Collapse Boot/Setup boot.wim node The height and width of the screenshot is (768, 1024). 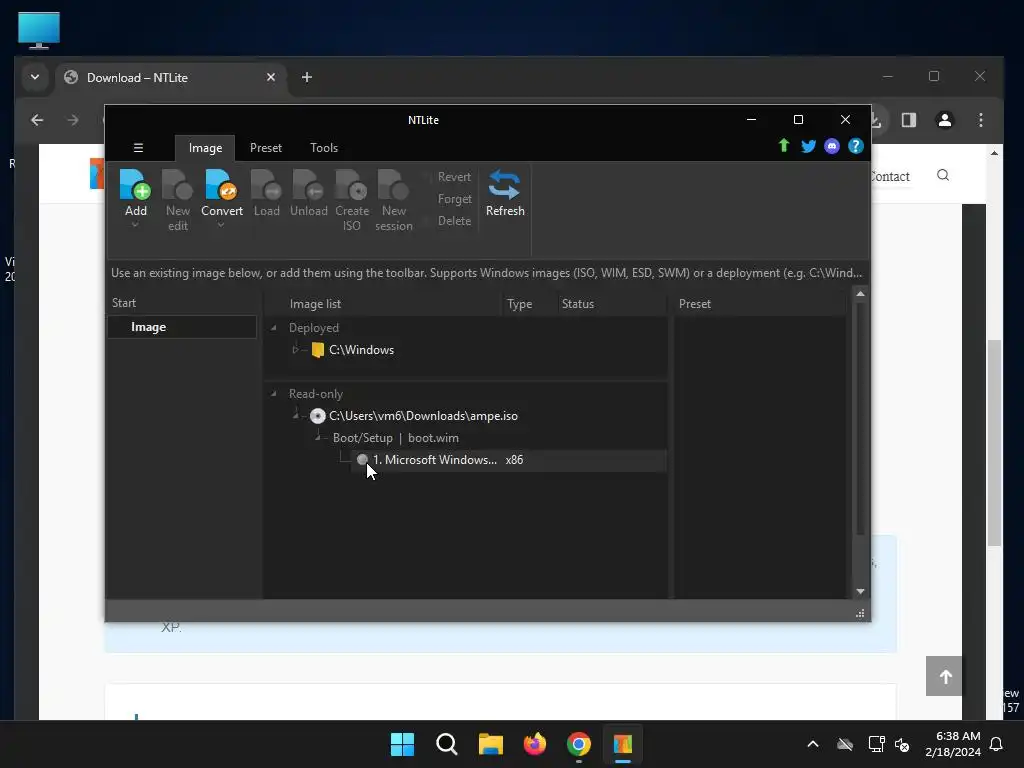(317, 438)
